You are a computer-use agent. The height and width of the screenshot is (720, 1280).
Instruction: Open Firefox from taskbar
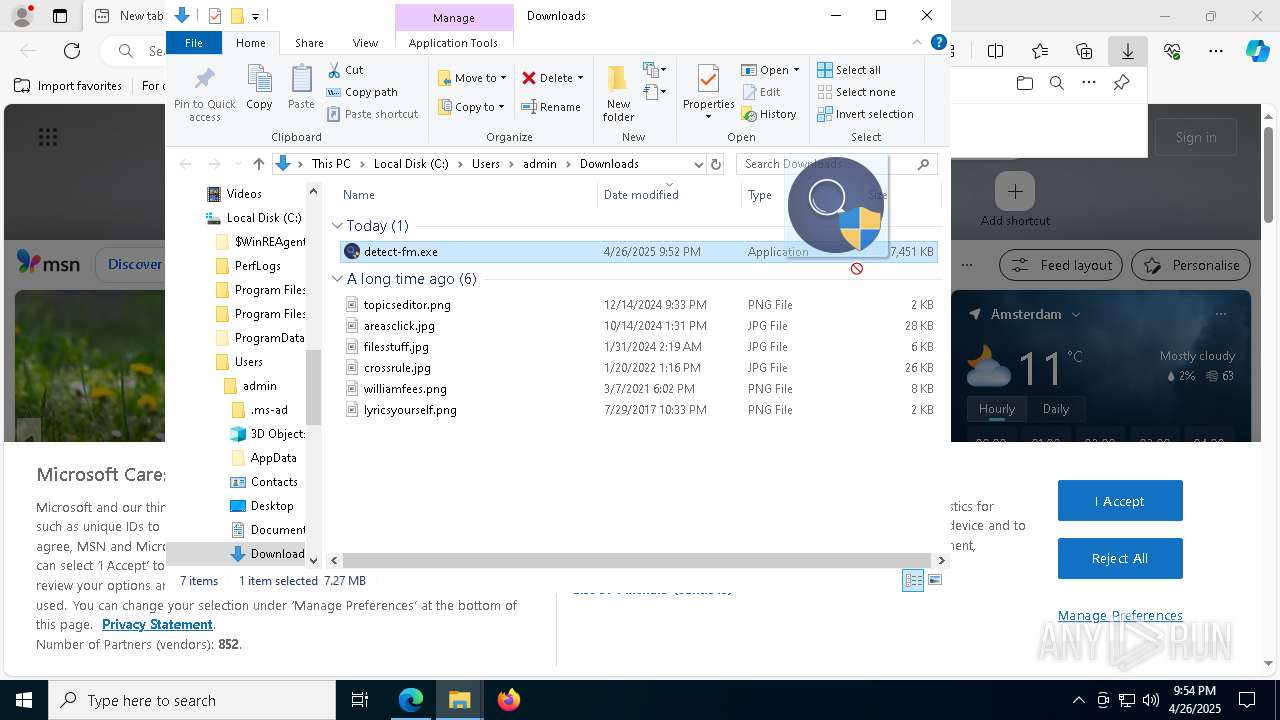click(508, 700)
